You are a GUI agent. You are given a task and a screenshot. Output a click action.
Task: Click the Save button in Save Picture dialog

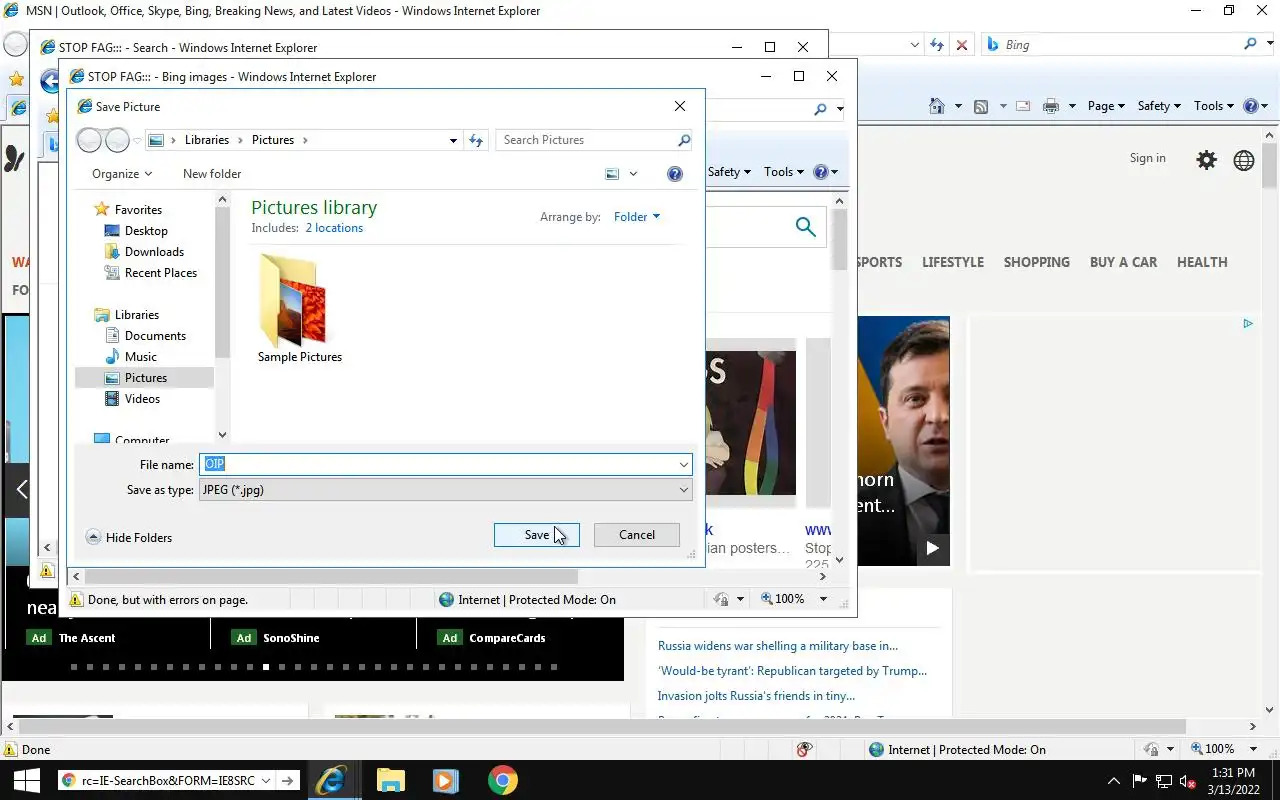pyautogui.click(x=537, y=535)
